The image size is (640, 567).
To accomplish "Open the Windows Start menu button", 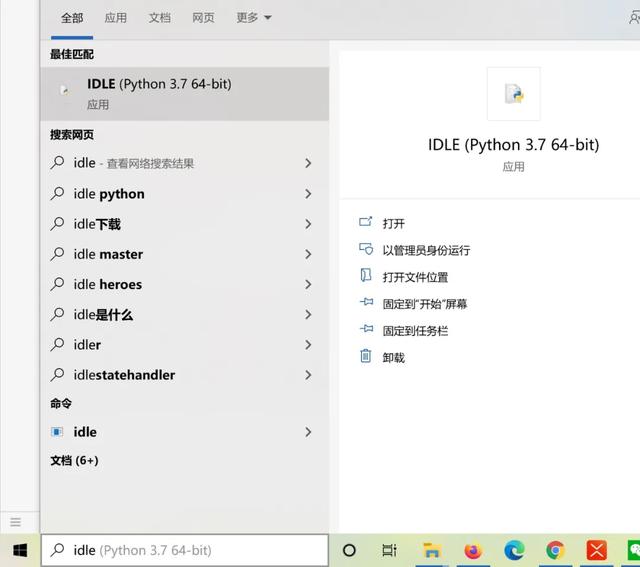I will click(20, 550).
